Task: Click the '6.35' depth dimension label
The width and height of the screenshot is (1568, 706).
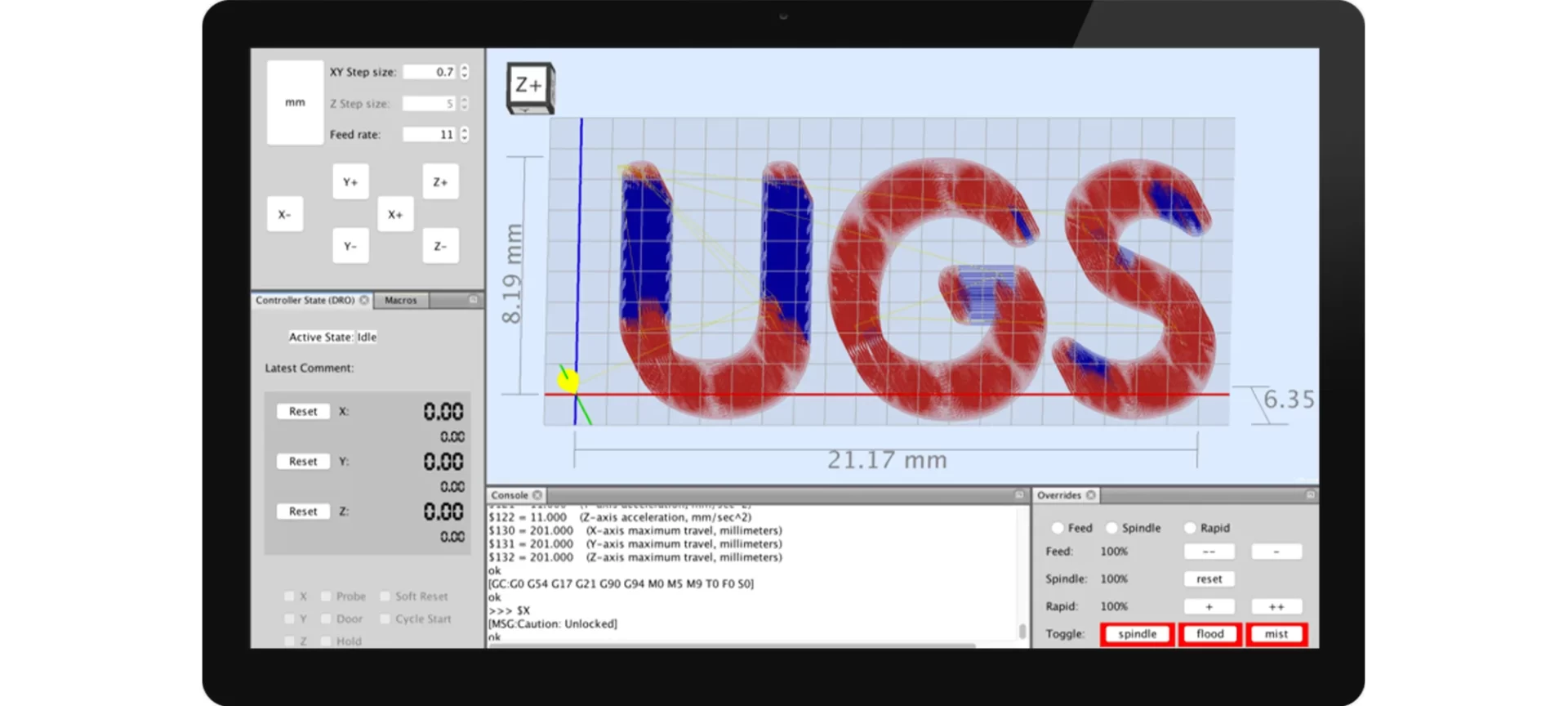Action: point(1290,399)
